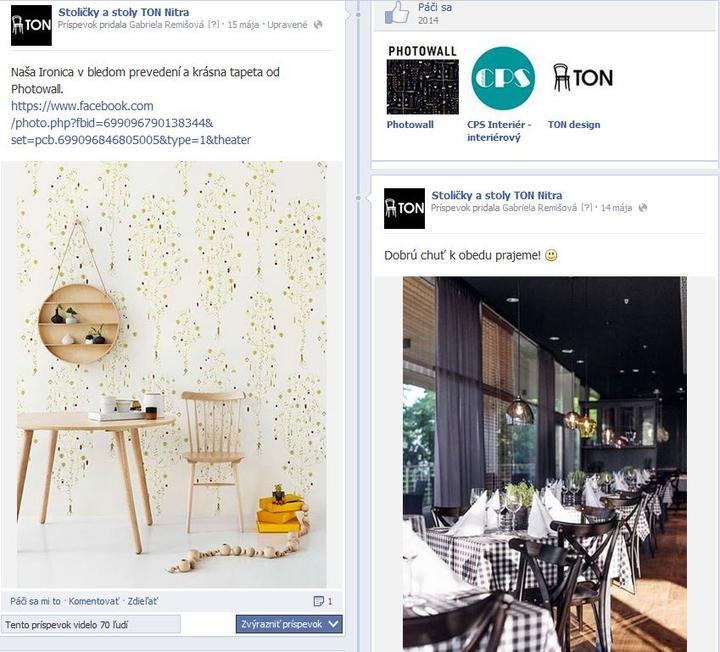This screenshot has height=652, width=720.
Task: Click the TON avatar on the lunch post
Action: click(x=404, y=208)
